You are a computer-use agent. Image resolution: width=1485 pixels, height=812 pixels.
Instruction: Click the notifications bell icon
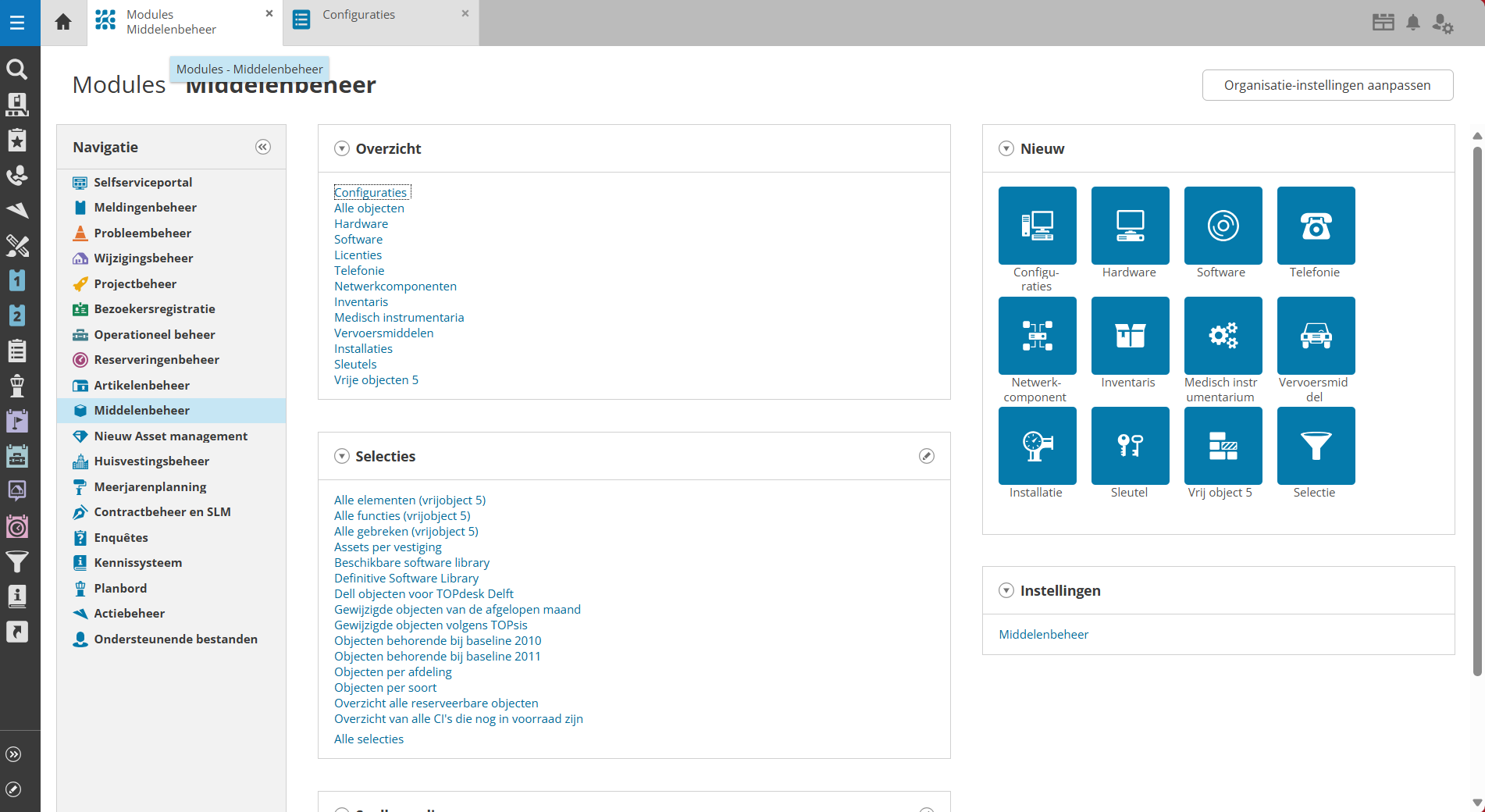(x=1412, y=23)
